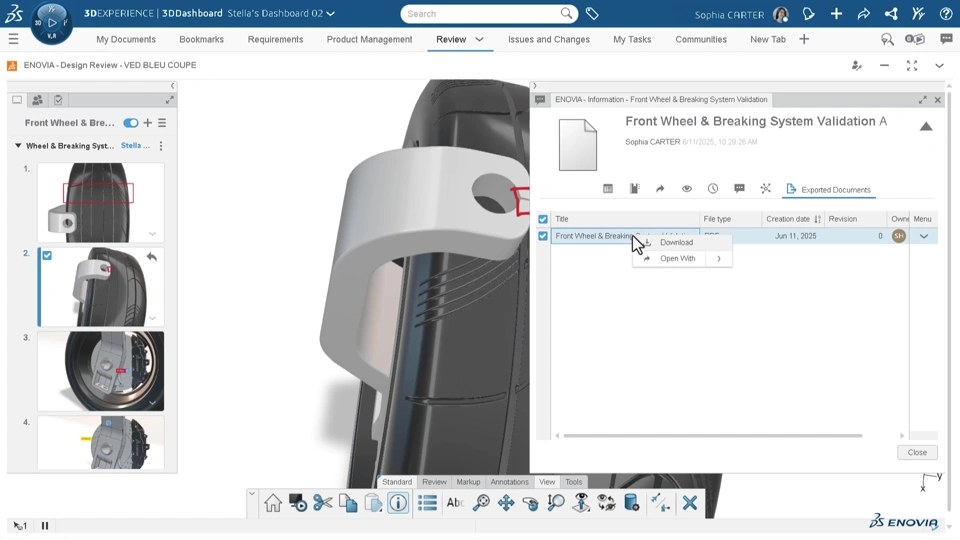Click the share arrow in top bar

pyautogui.click(x=863, y=13)
